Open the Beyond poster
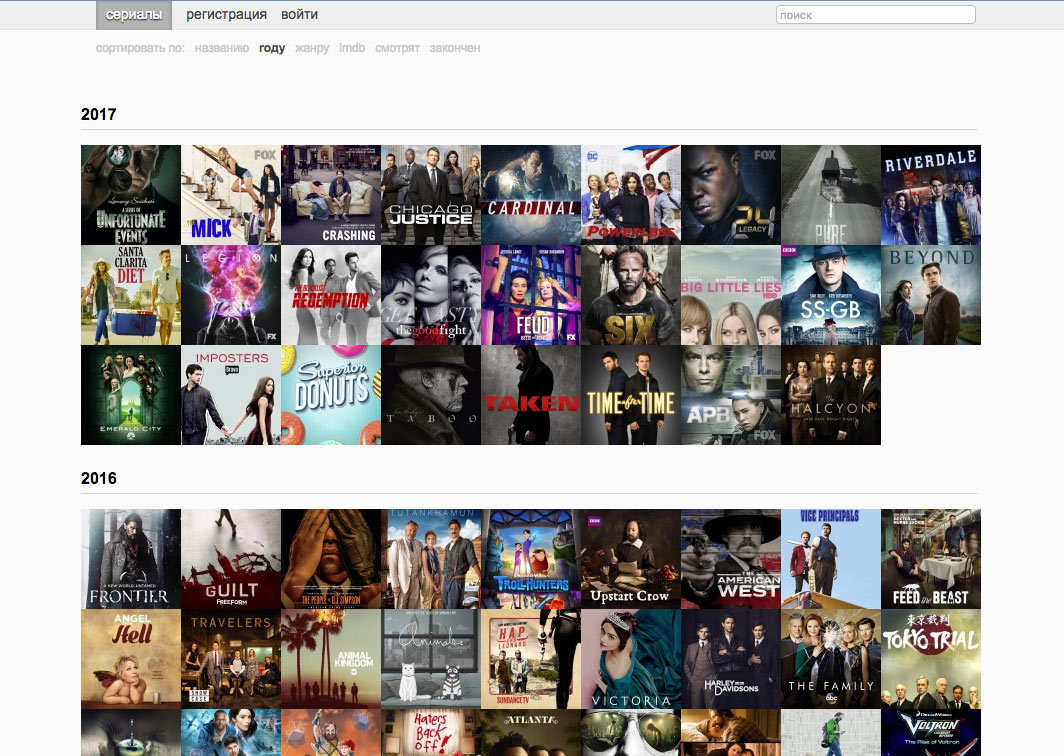This screenshot has width=1064, height=756. 931,295
